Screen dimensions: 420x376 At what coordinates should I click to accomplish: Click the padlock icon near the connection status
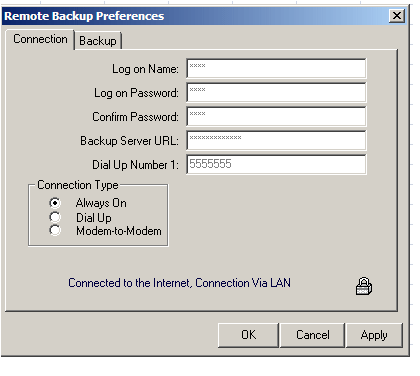pos(364,286)
